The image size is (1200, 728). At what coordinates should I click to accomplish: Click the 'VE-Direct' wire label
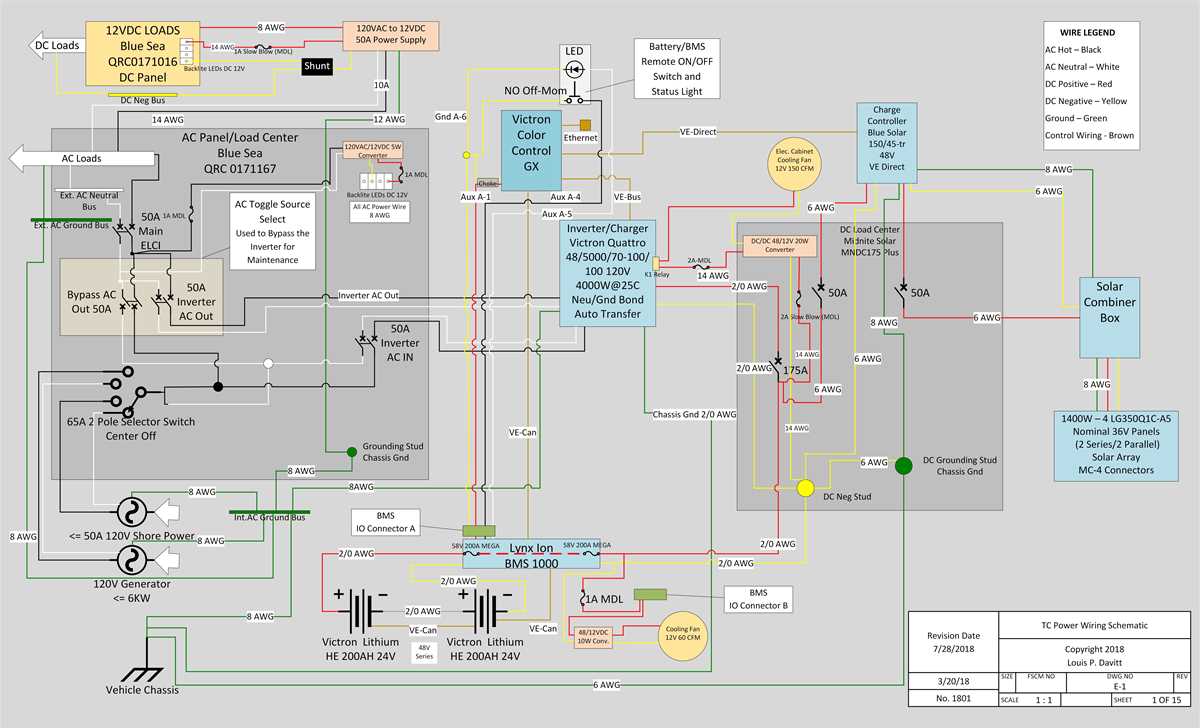[697, 132]
